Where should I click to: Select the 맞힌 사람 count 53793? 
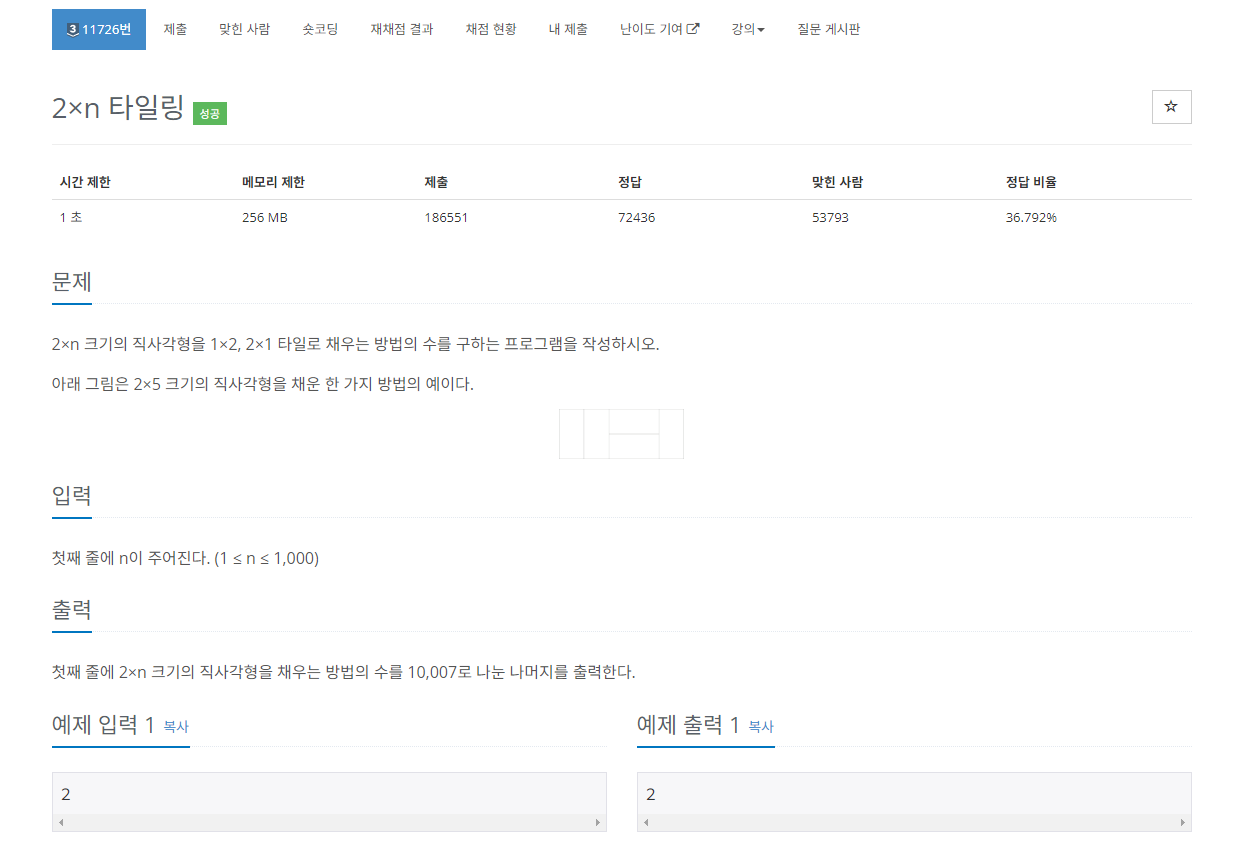click(830, 217)
